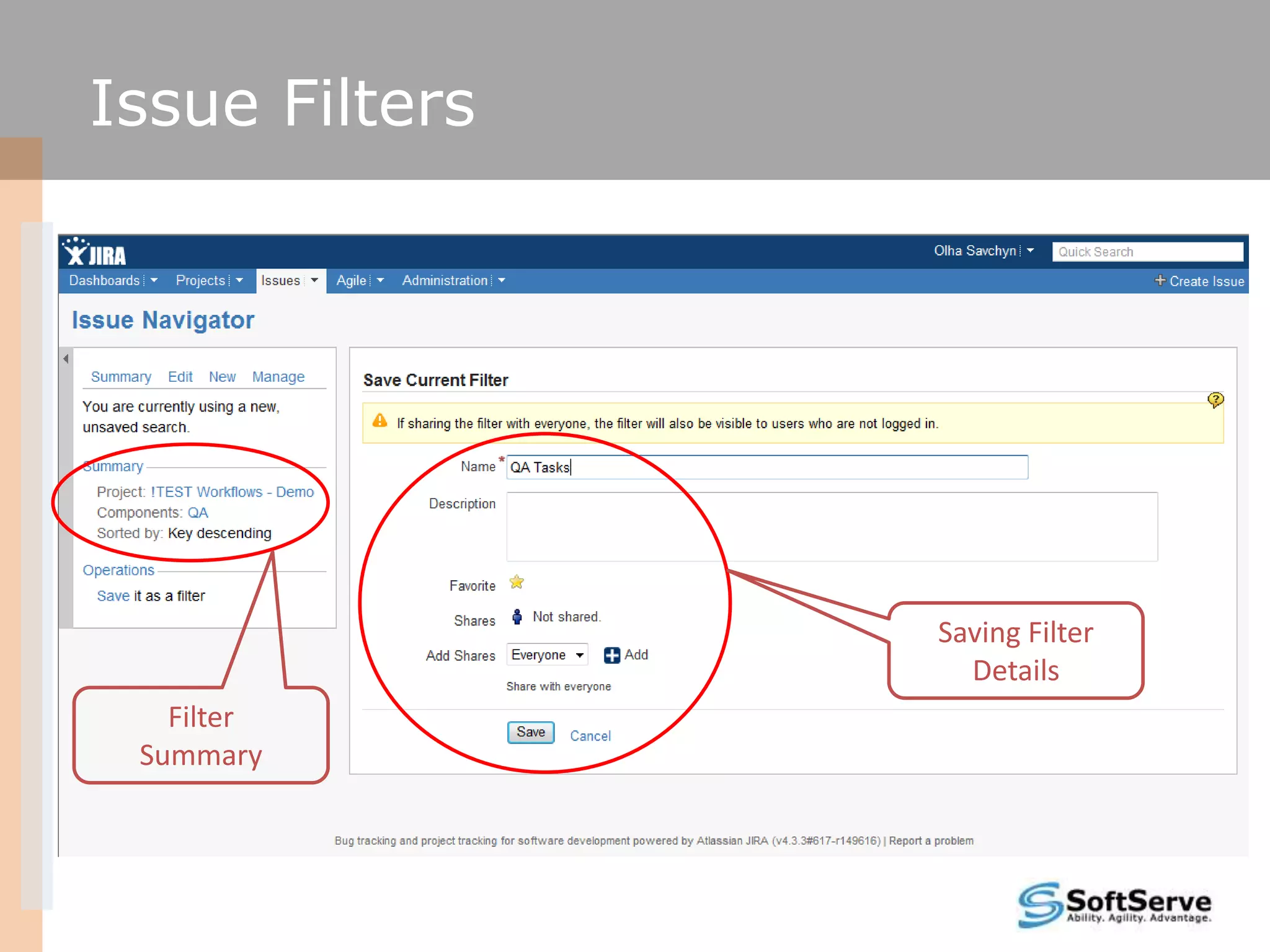
Task: Click the Add share link
Action: pos(636,654)
